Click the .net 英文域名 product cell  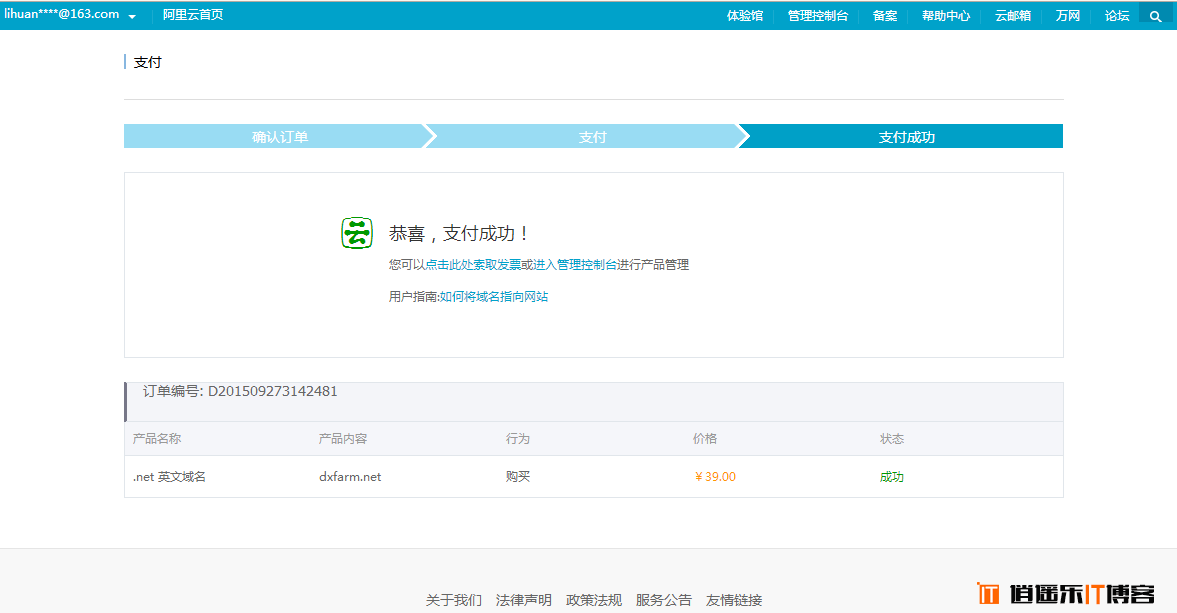coord(170,477)
